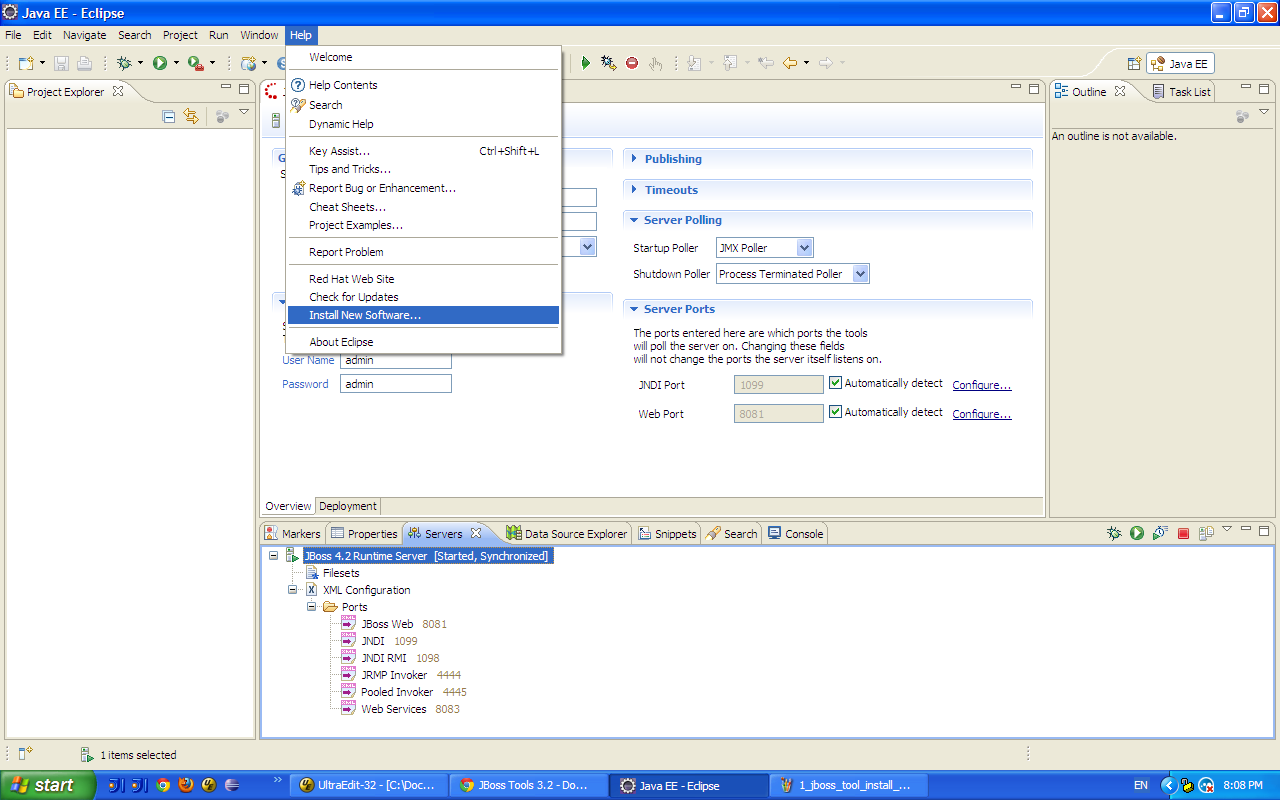The width and height of the screenshot is (1280, 800).
Task: Open the Print icon in the toolbar
Action: [x=84, y=62]
